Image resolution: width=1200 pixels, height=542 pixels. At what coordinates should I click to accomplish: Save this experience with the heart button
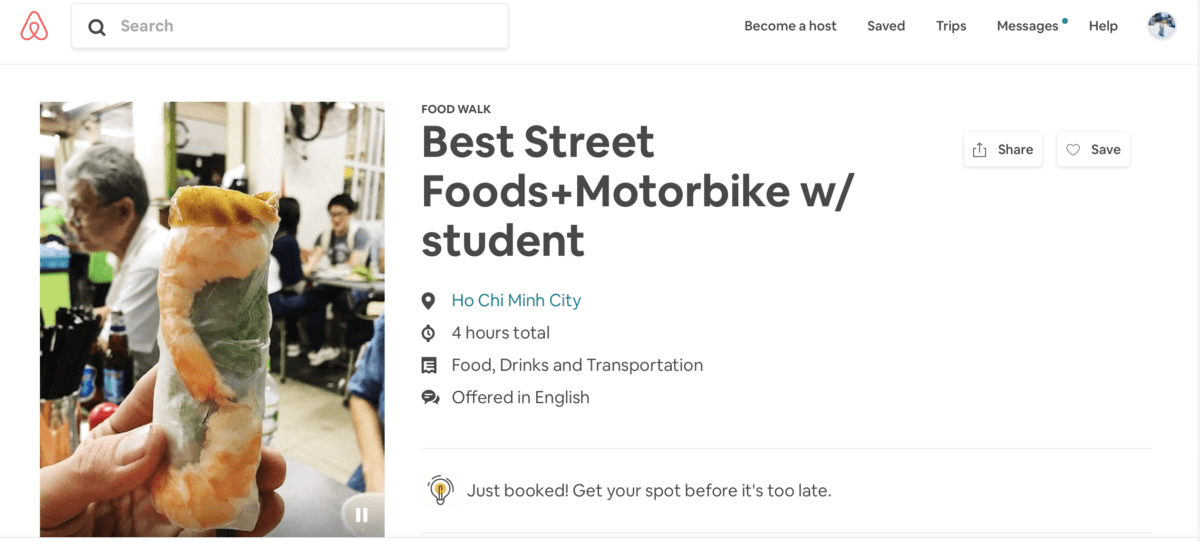point(1092,150)
